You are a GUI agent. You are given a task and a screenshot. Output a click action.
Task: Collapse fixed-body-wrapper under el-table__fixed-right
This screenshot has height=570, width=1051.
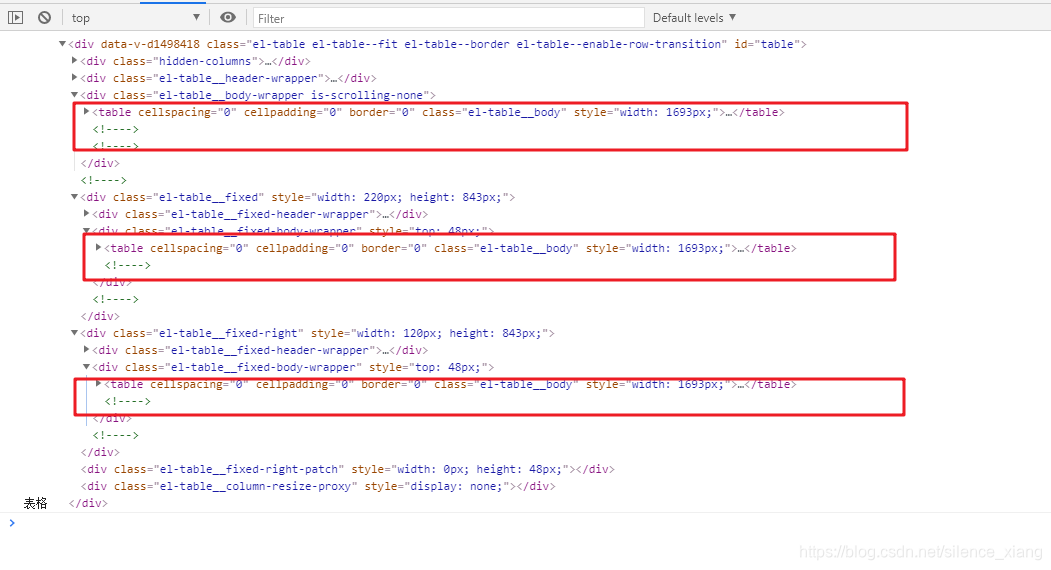pyautogui.click(x=86, y=367)
